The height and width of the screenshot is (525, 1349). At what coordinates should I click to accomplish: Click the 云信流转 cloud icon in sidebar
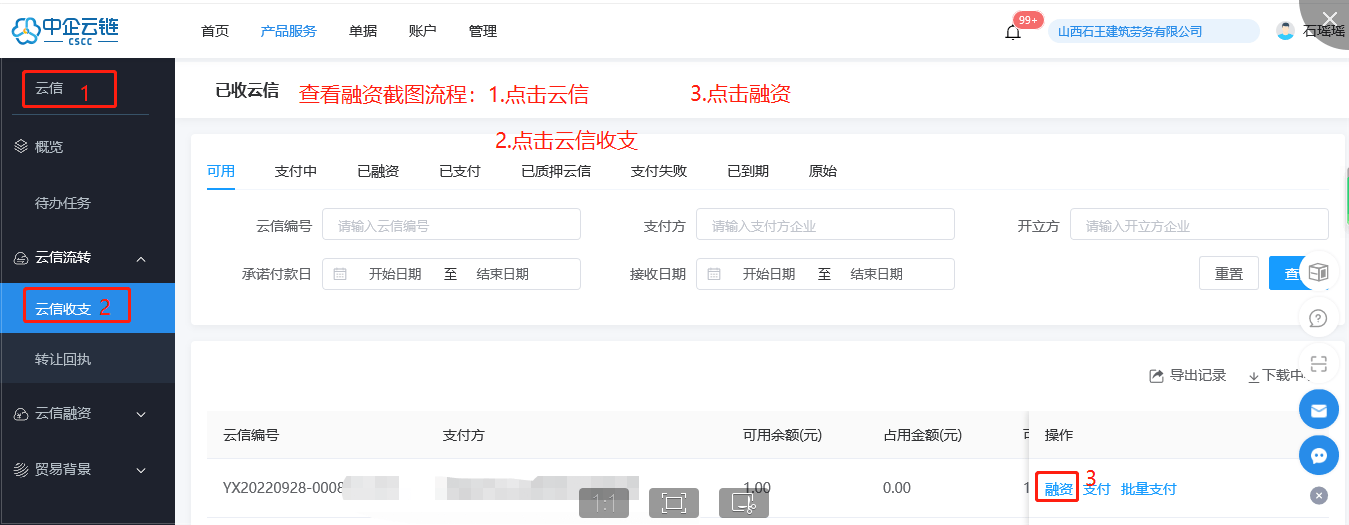pos(22,258)
